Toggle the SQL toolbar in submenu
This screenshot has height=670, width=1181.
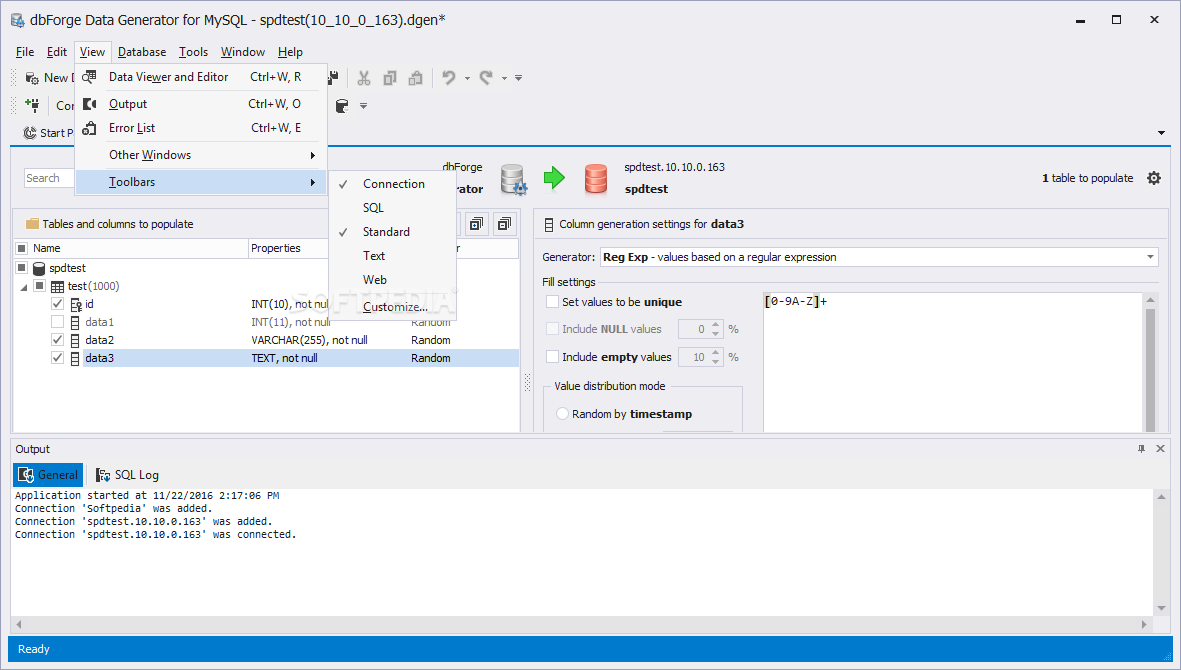click(392, 208)
